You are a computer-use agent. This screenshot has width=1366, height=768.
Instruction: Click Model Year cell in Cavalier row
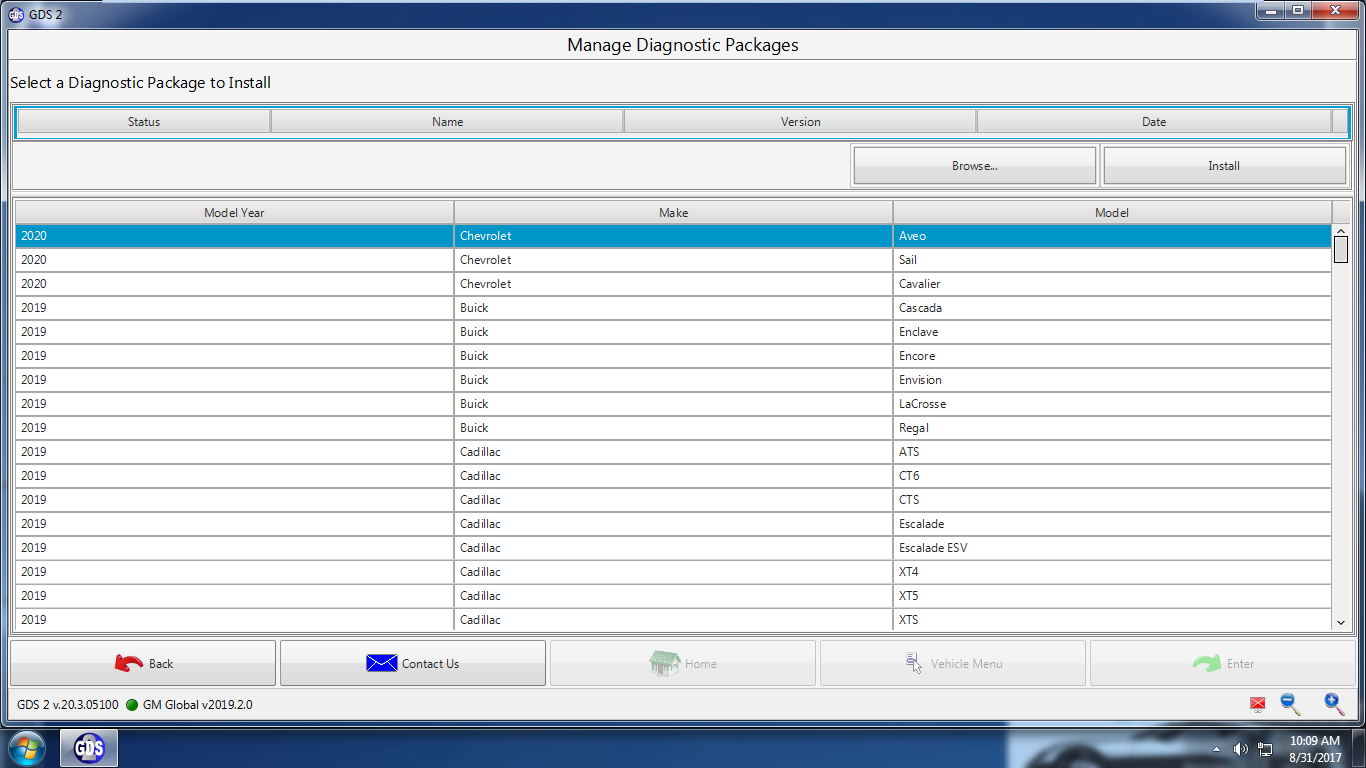pyautogui.click(x=234, y=284)
